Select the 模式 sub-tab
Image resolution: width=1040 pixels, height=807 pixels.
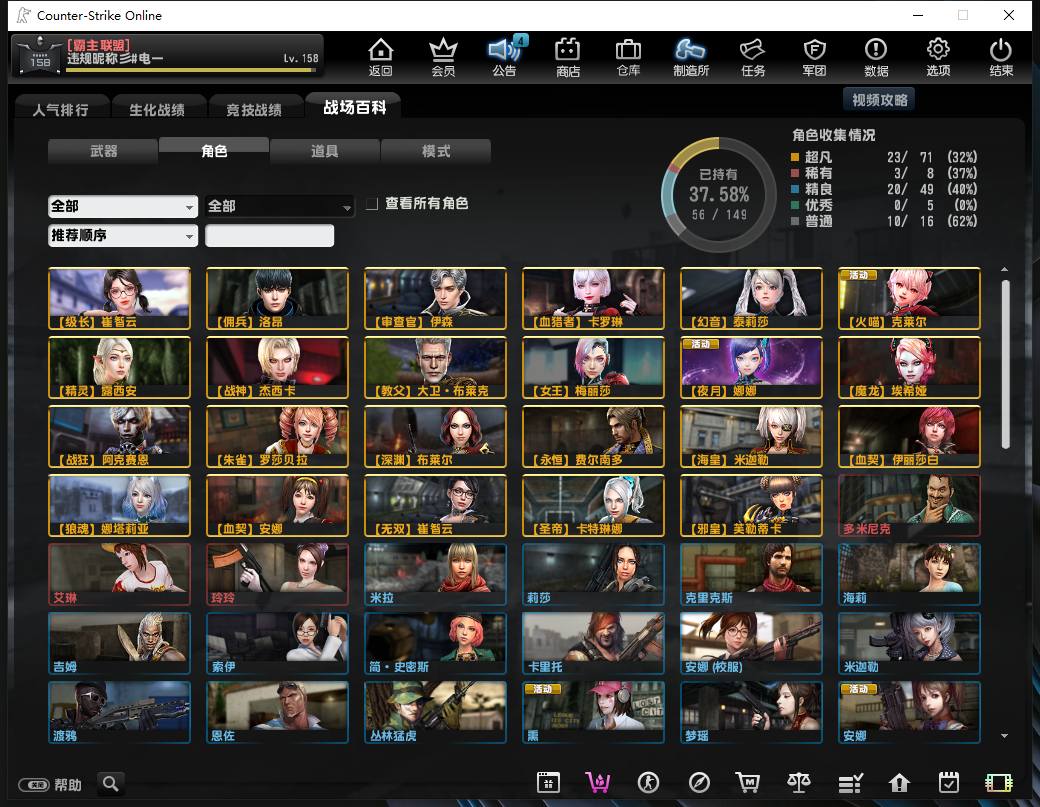(436, 151)
